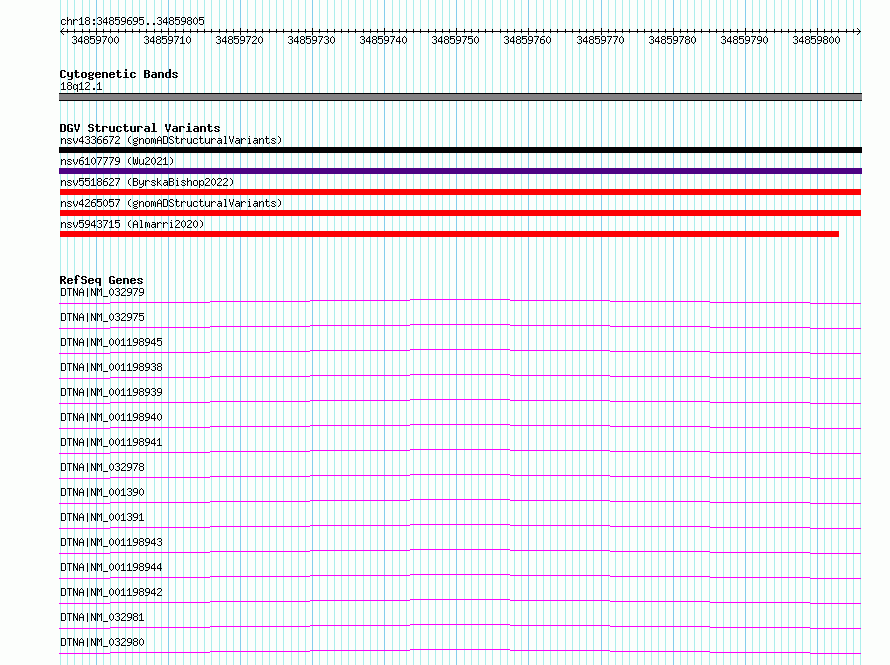The image size is (890, 665).
Task: Select the red nsv5943715 variant bar
Action: coord(449,234)
